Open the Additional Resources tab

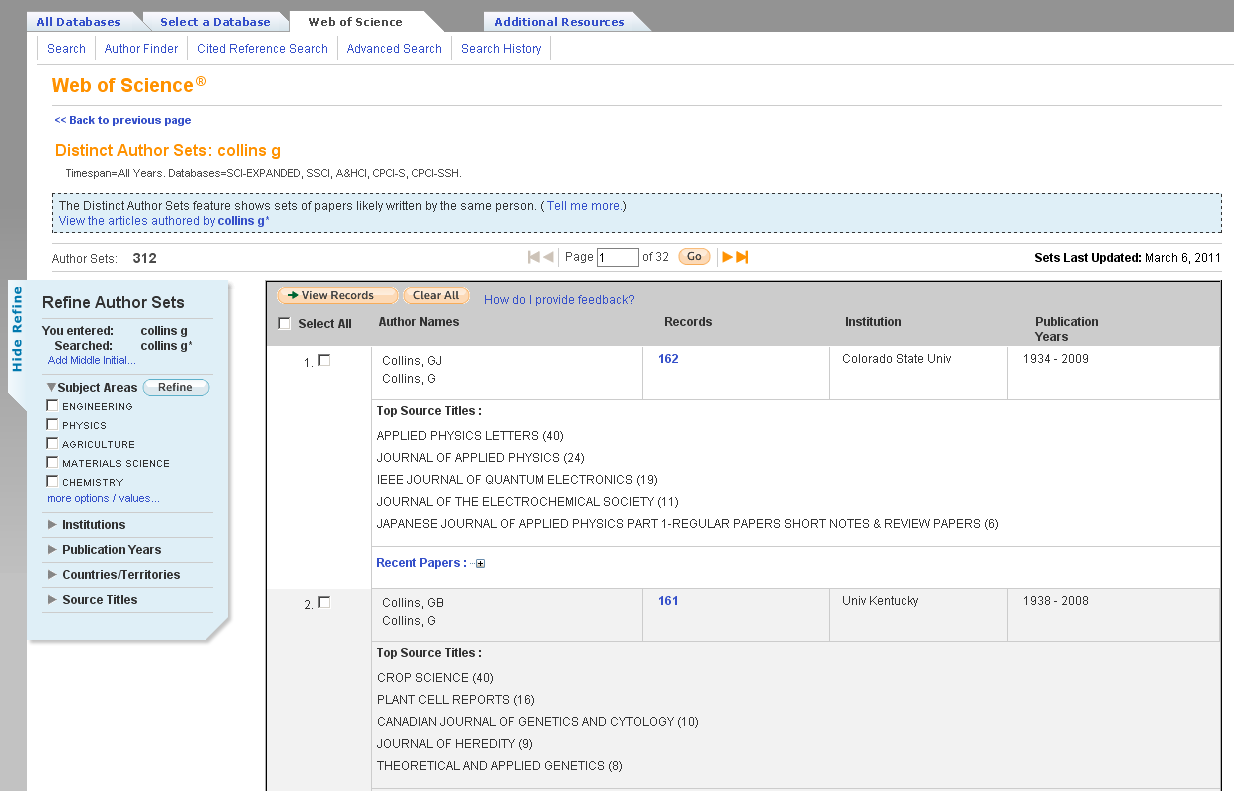point(559,22)
